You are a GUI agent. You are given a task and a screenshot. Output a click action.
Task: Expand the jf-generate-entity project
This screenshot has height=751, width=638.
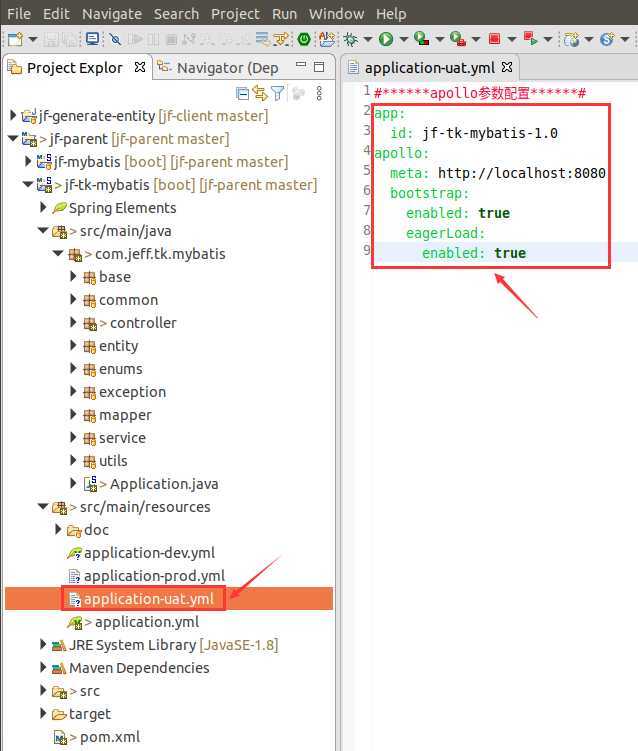click(13, 115)
